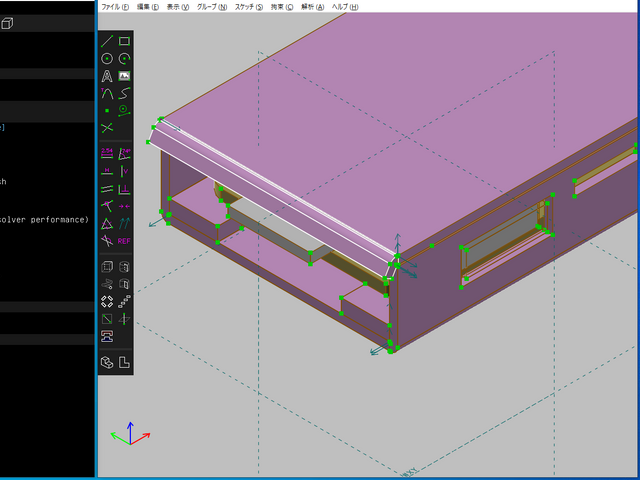Apply the angle constraint tool
The height and width of the screenshot is (480, 640).
pos(124,153)
